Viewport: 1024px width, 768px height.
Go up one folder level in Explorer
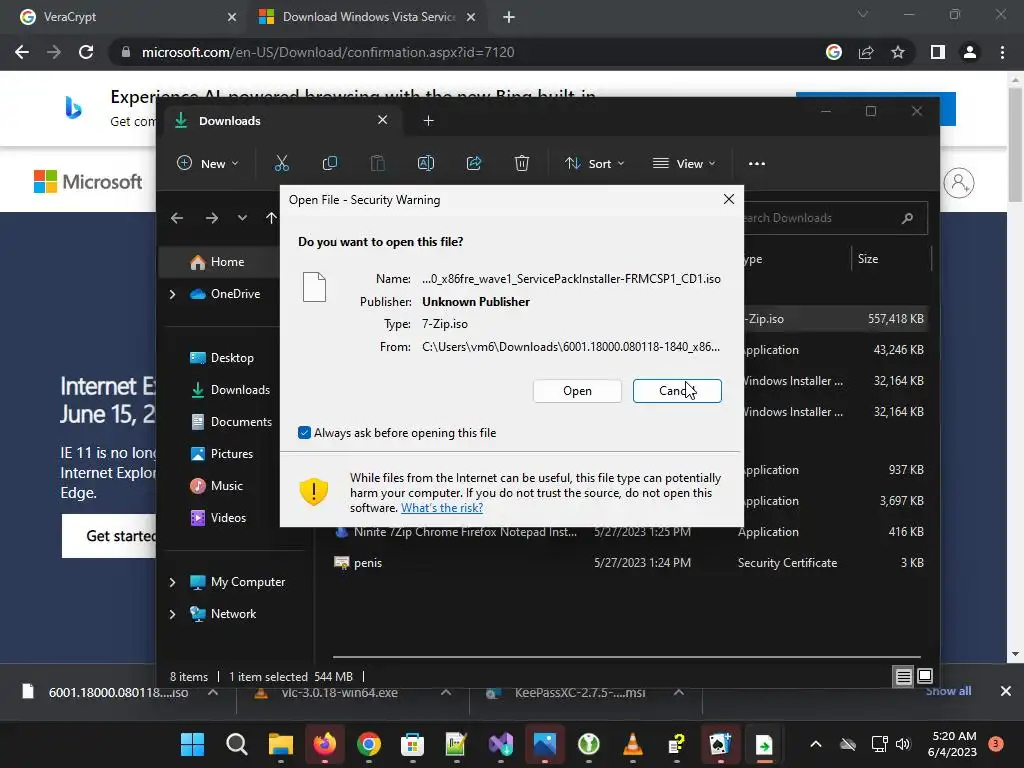point(272,218)
